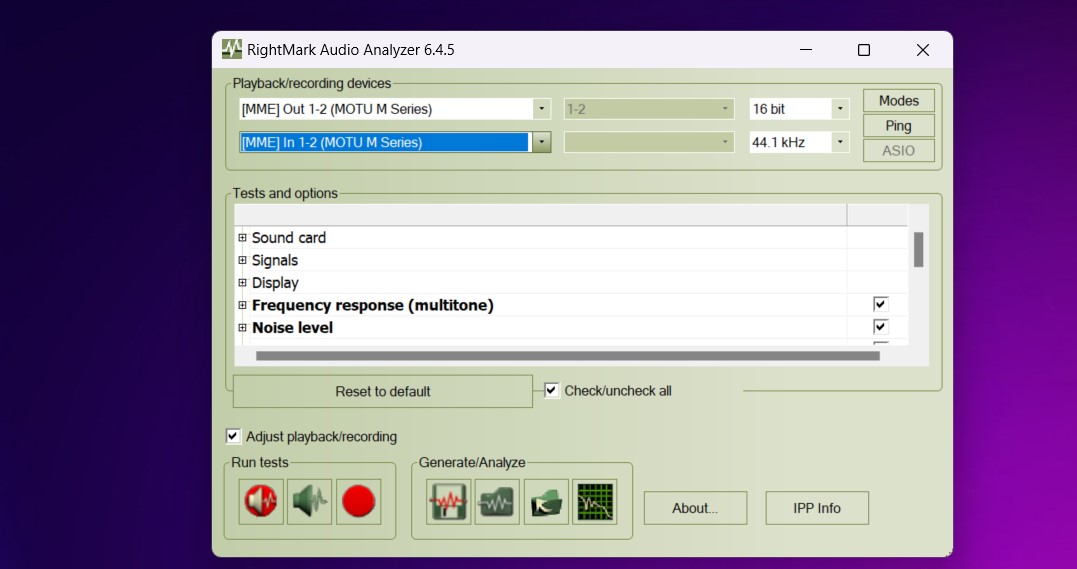The height and width of the screenshot is (569, 1077).
Task: Click the empty disabled recording channel dropdown
Action: click(x=648, y=142)
